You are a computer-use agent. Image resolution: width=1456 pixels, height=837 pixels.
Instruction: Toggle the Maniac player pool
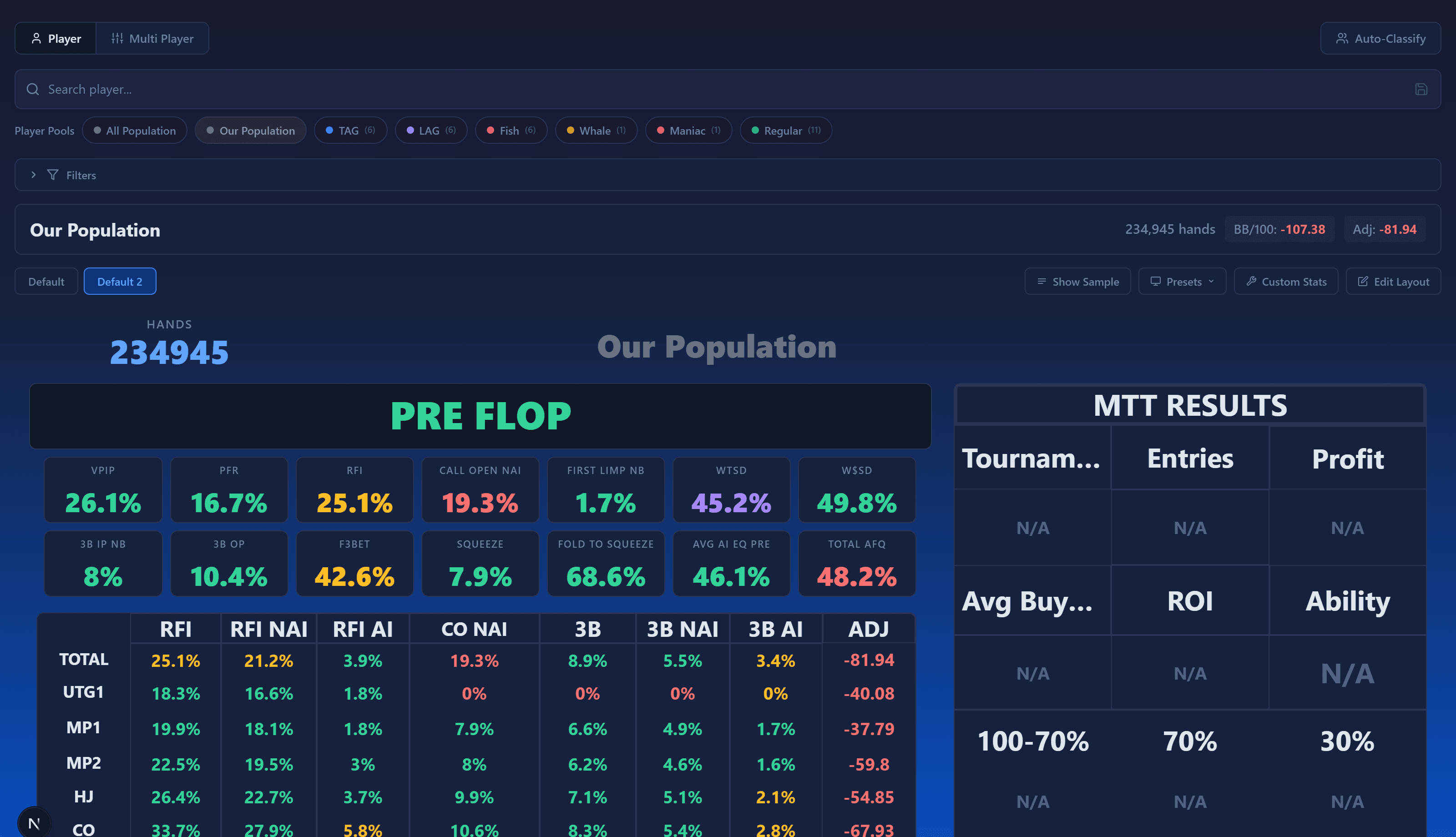click(x=688, y=131)
